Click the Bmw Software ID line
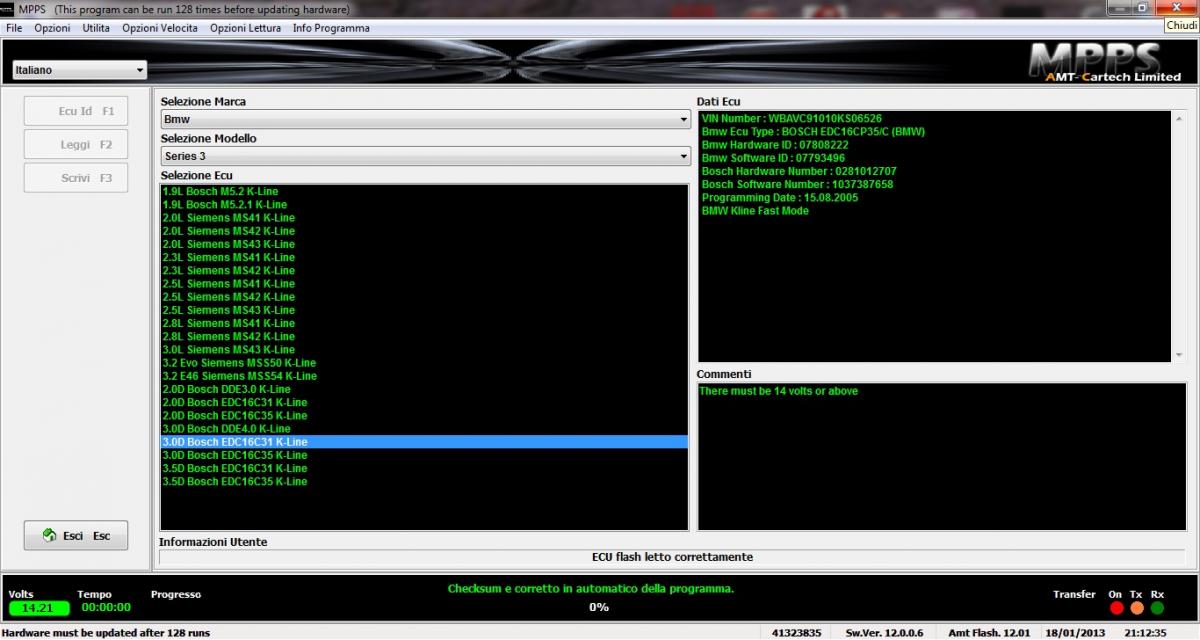The image size is (1200, 640). pyautogui.click(x=773, y=158)
